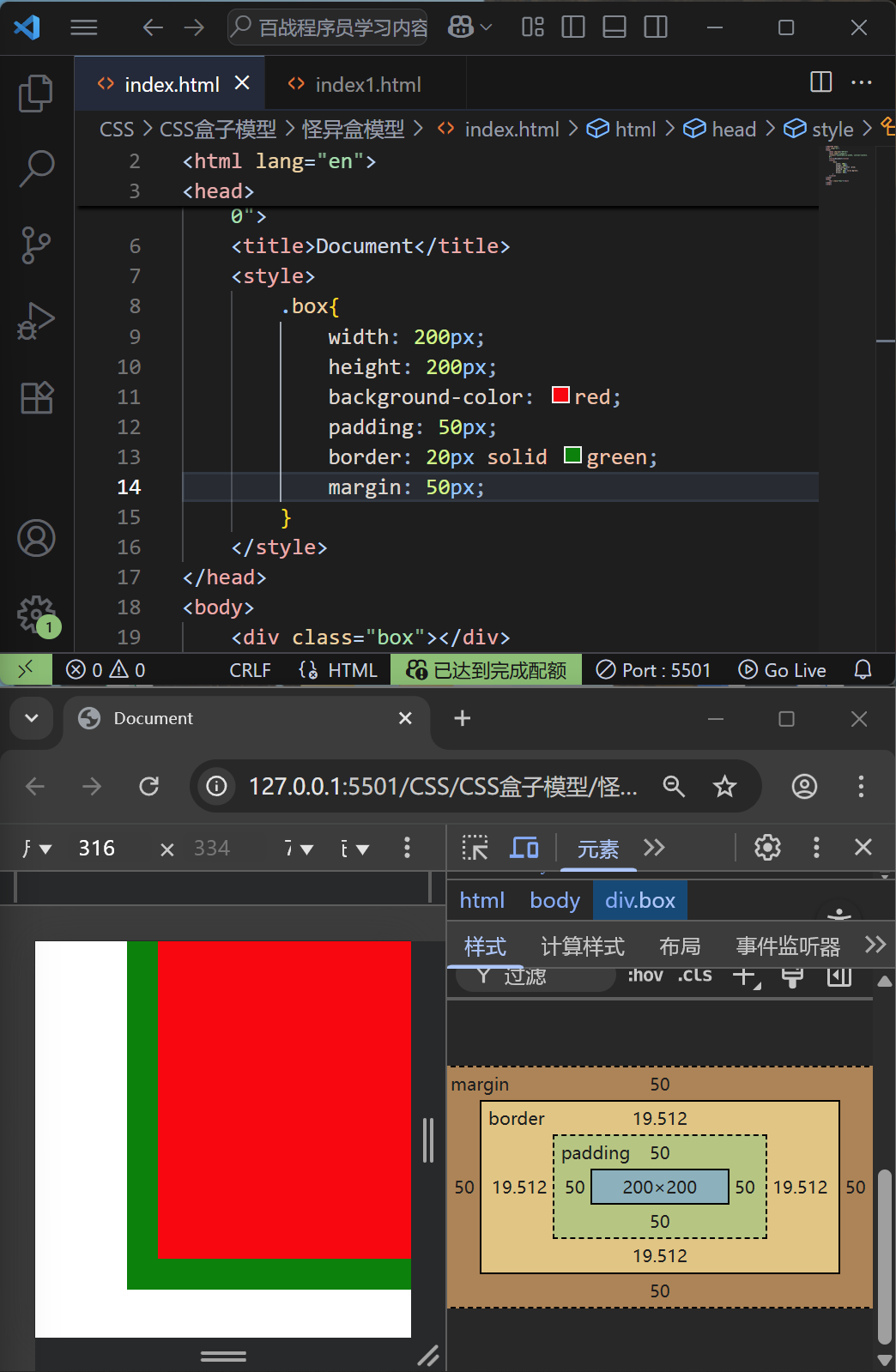This screenshot has height=1372, width=896.
Task: Open the Copilot chat icon in title bar
Action: 461,27
